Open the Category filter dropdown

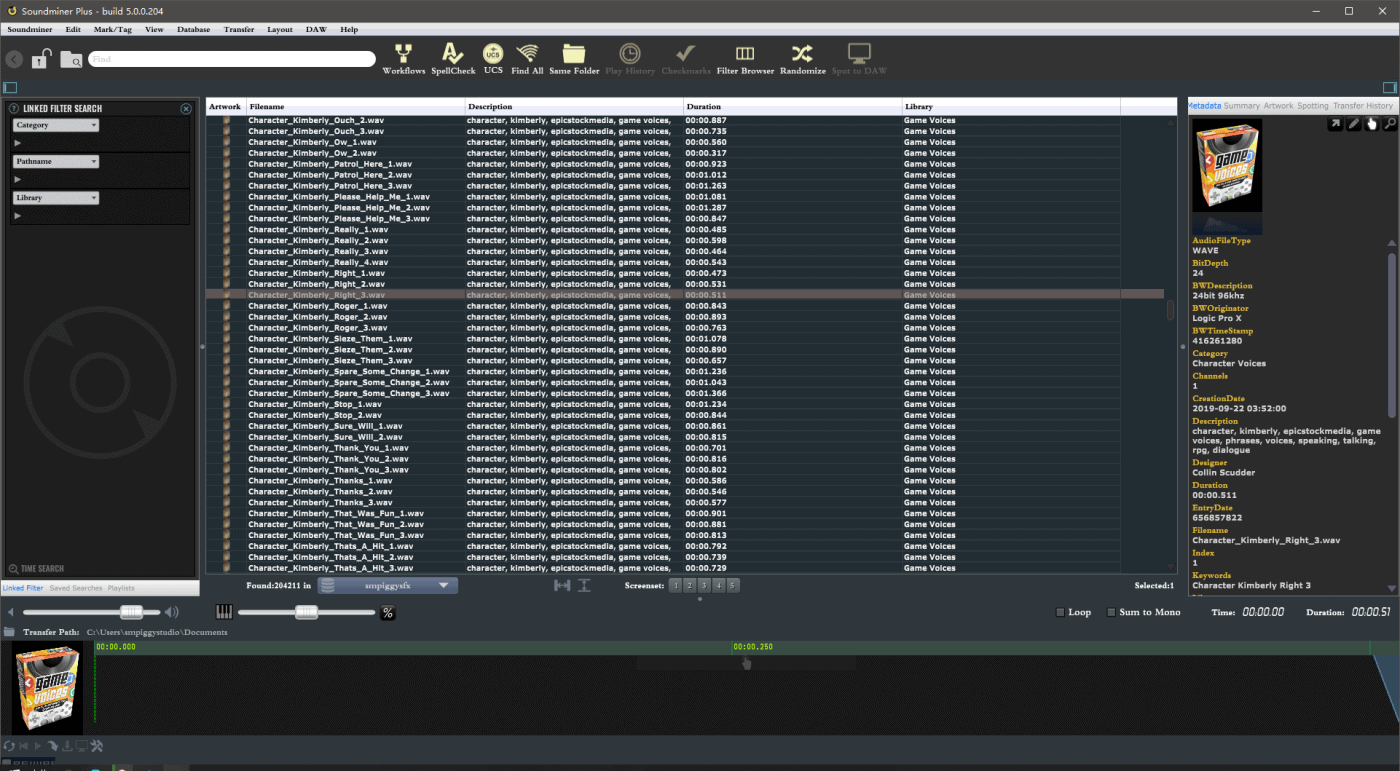pos(56,126)
